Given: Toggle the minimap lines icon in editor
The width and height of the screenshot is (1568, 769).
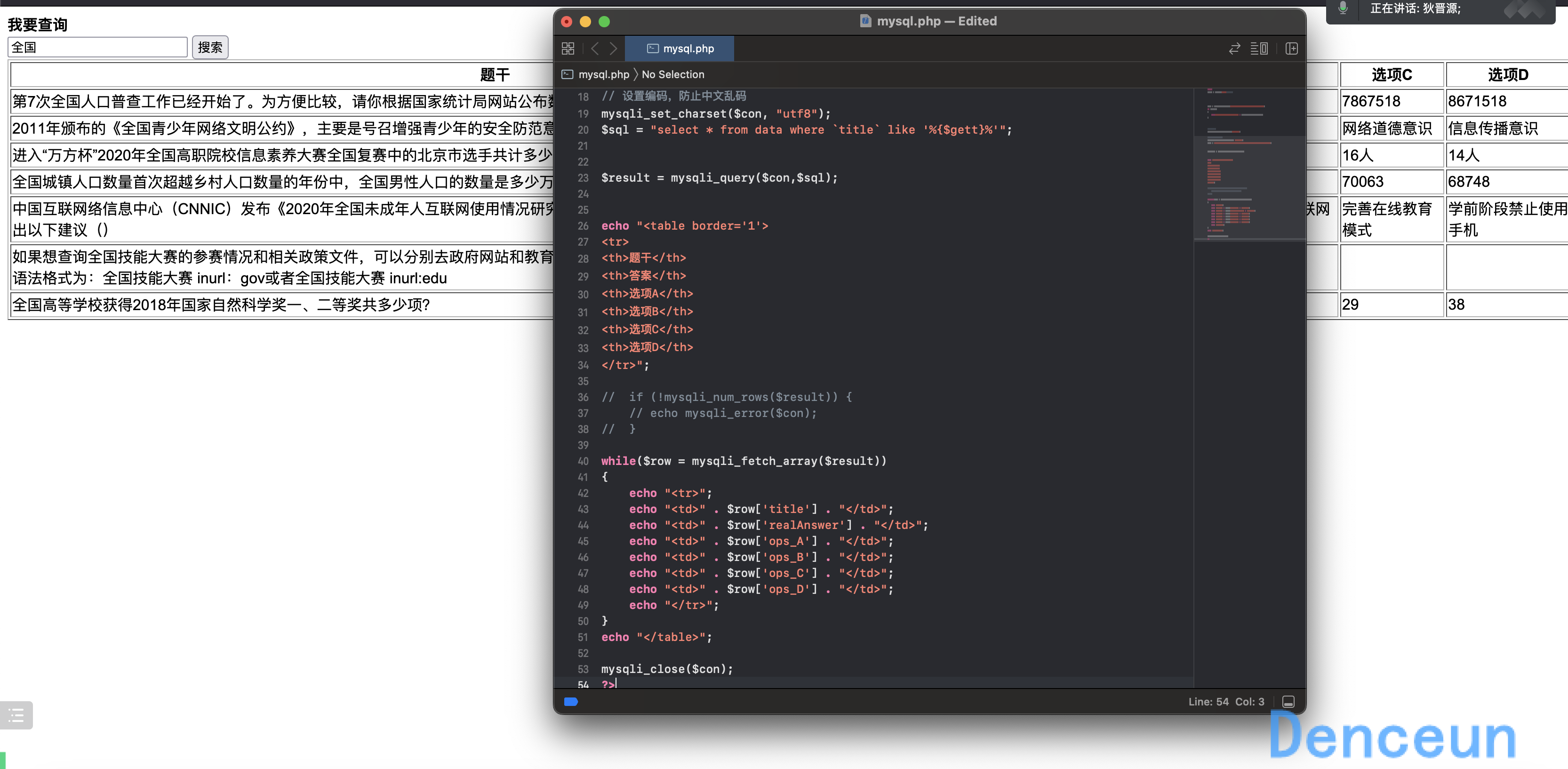Looking at the screenshot, I should click(1259, 48).
